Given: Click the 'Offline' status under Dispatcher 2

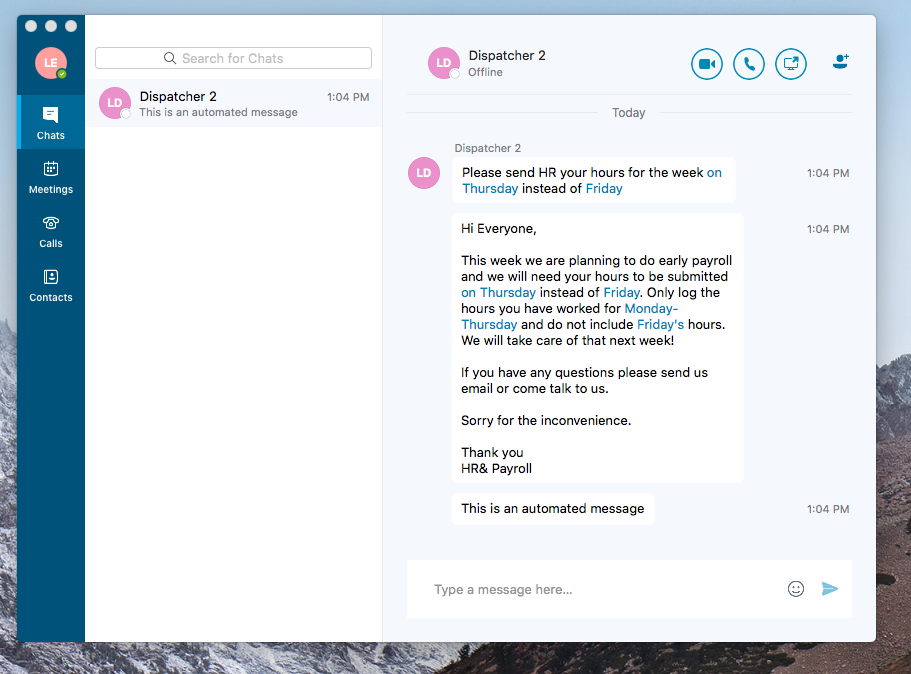Looking at the screenshot, I should pos(485,72).
